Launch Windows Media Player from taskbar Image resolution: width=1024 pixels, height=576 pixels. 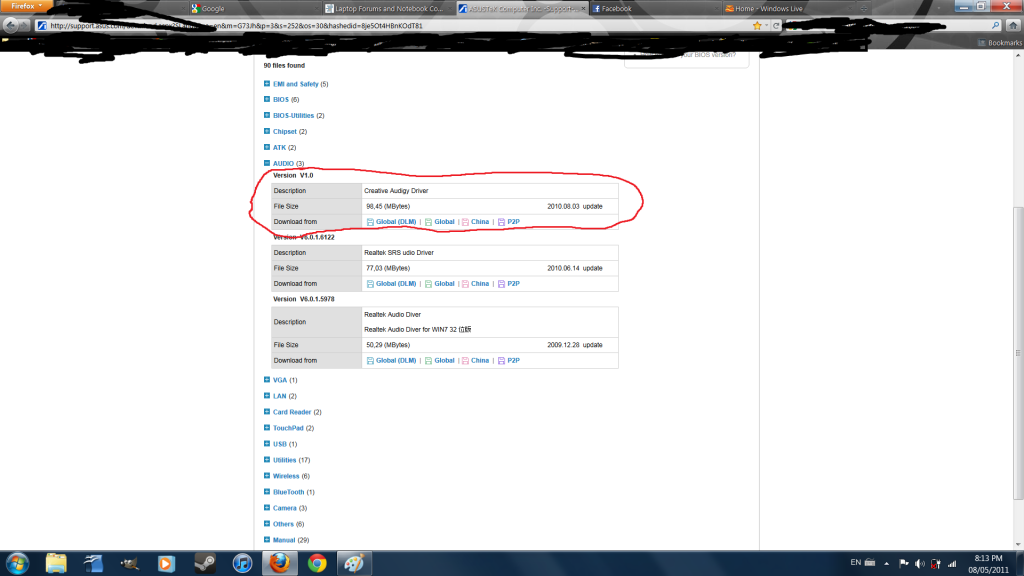(167, 563)
